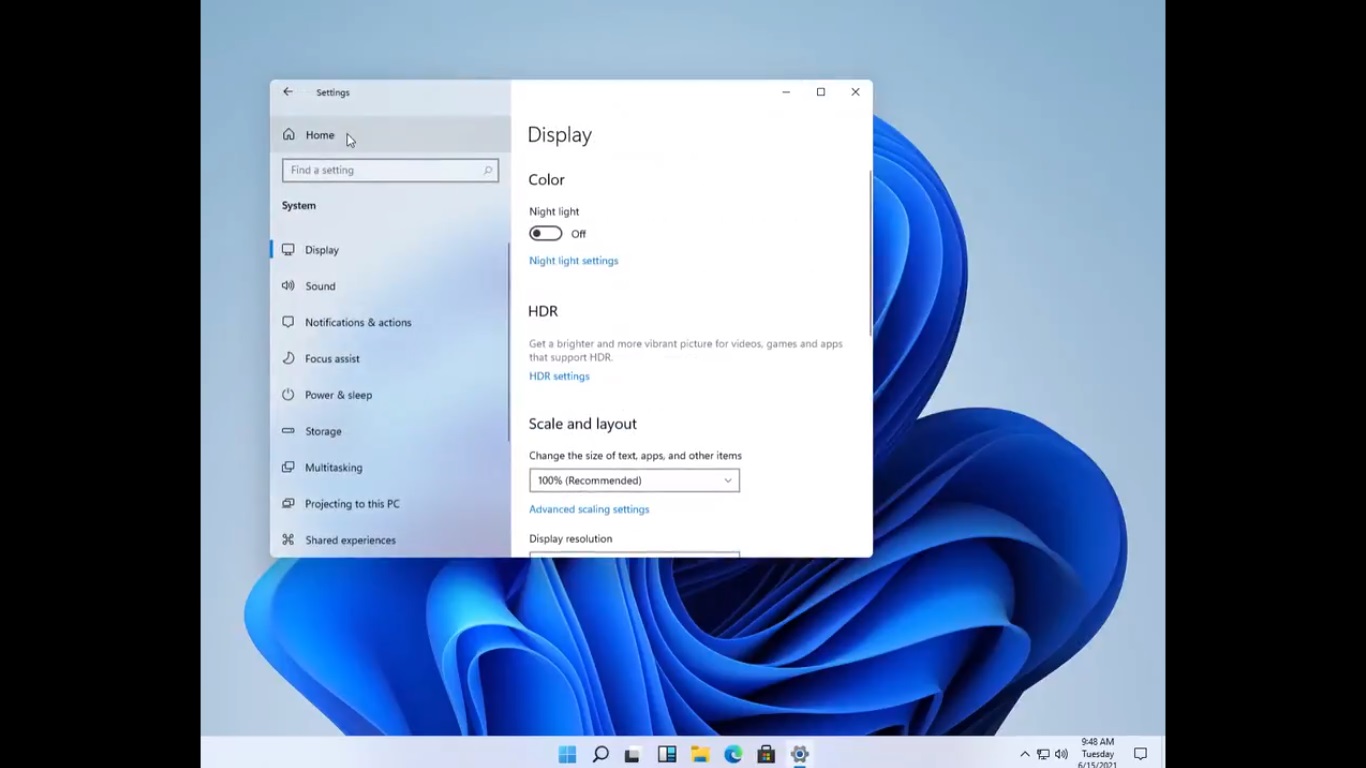
Task: Click the Display page vertical scrollbar
Action: click(x=871, y=255)
